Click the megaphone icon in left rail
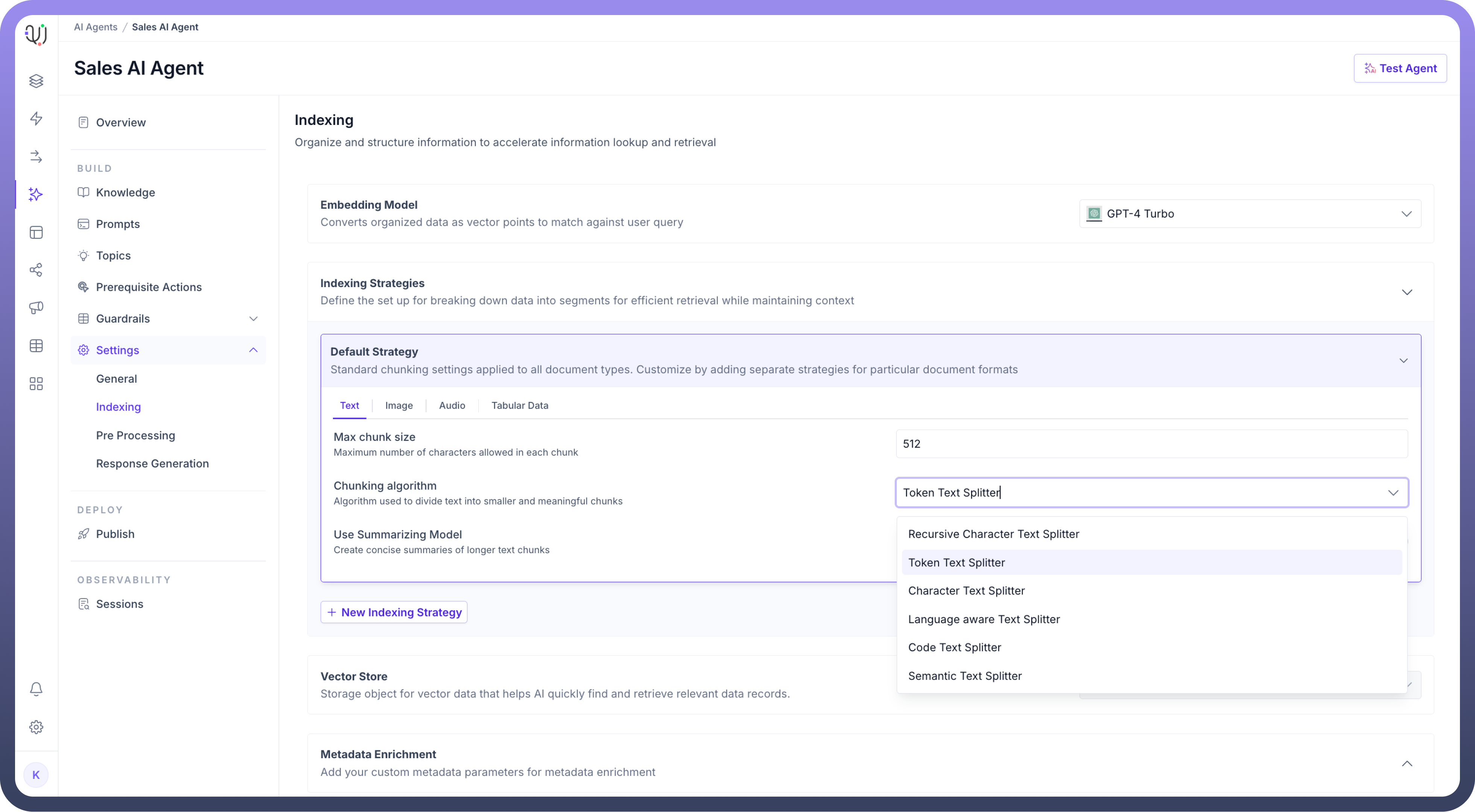Viewport: 1475px width, 812px height. tap(36, 307)
